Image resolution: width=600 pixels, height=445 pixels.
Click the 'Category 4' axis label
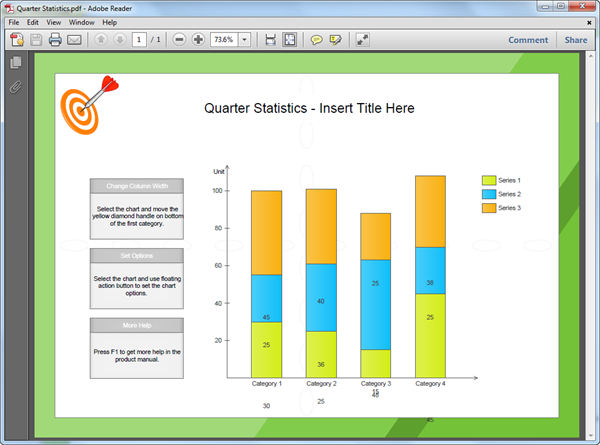click(430, 383)
